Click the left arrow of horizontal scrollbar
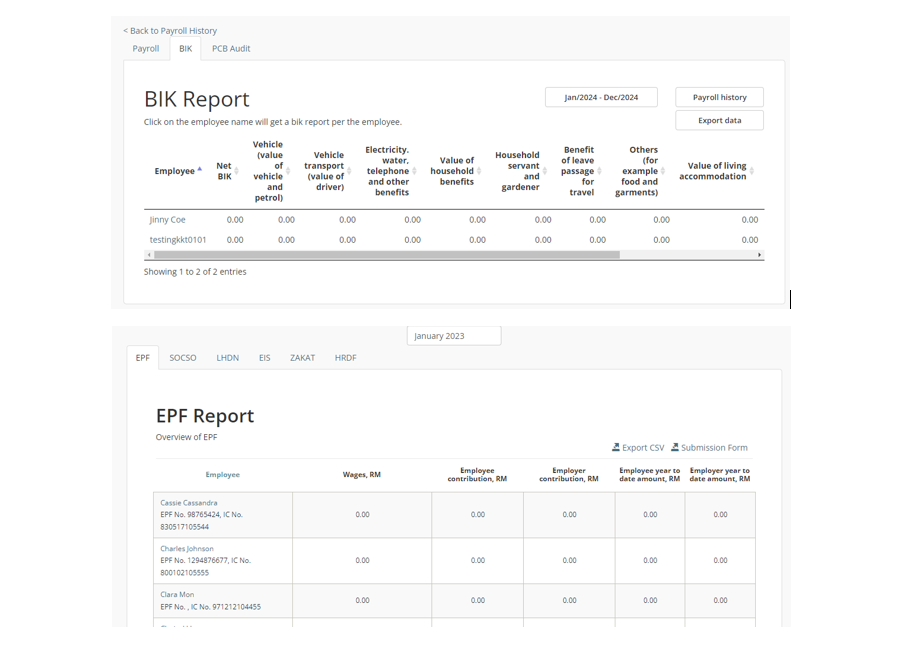 [x=149, y=255]
